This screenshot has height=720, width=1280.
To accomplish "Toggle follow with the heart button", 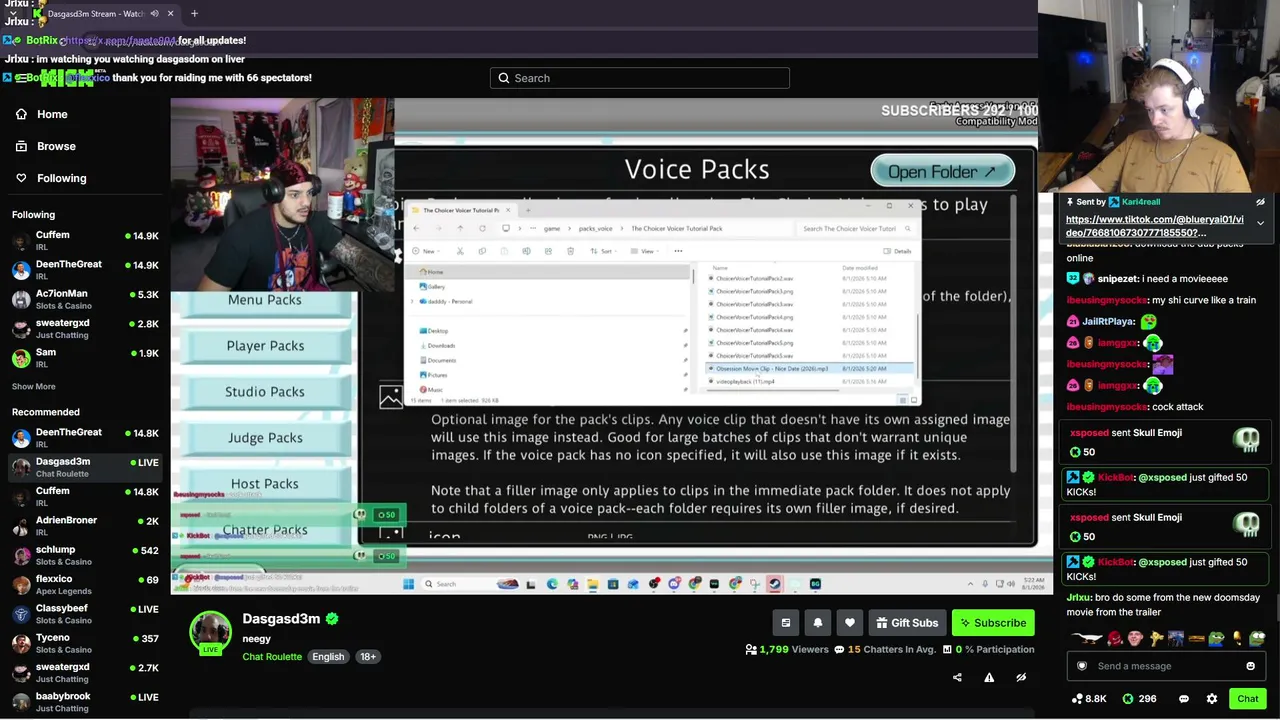I will (x=850, y=623).
